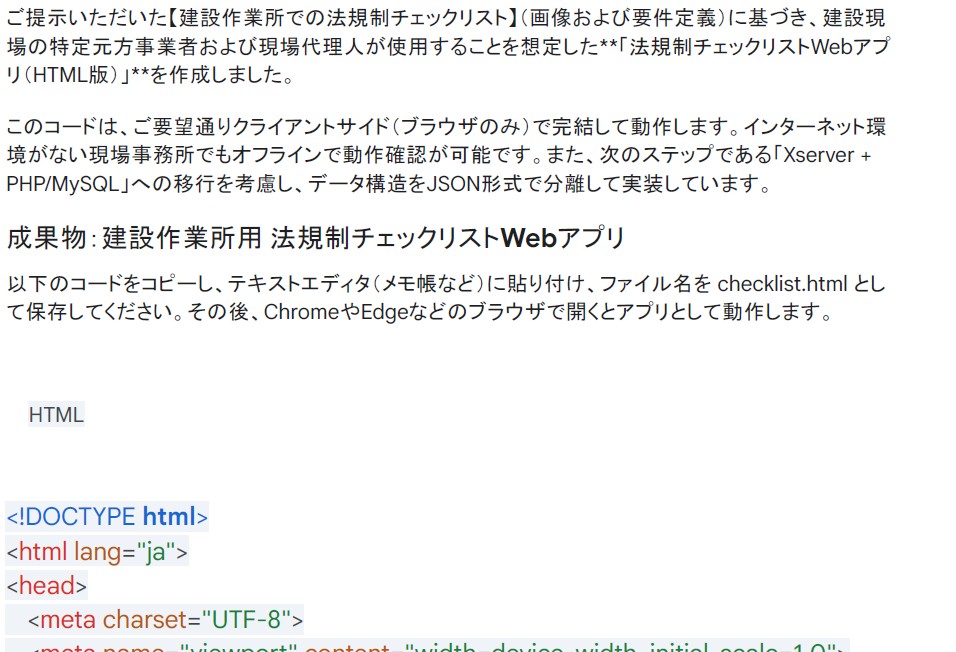Screen dimensions: 956x652
Task: Click the bold Web word in heading
Action: point(527,238)
